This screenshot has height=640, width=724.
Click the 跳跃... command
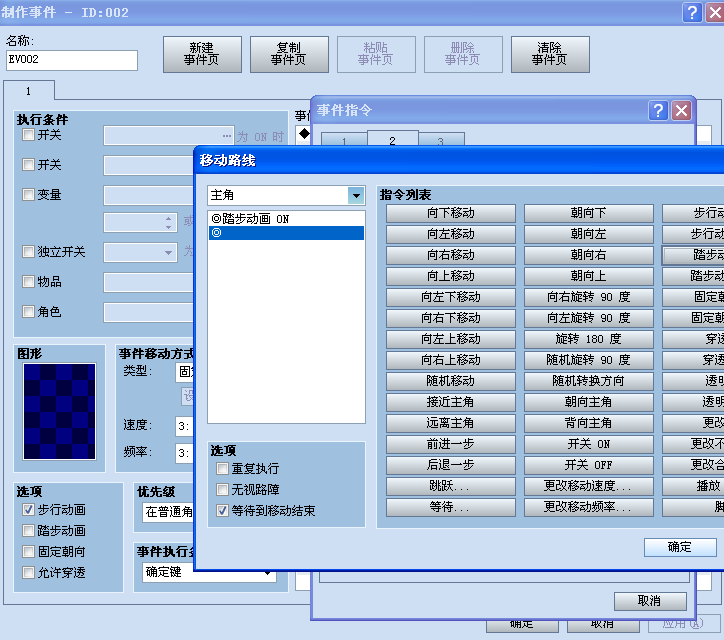[x=451, y=486]
